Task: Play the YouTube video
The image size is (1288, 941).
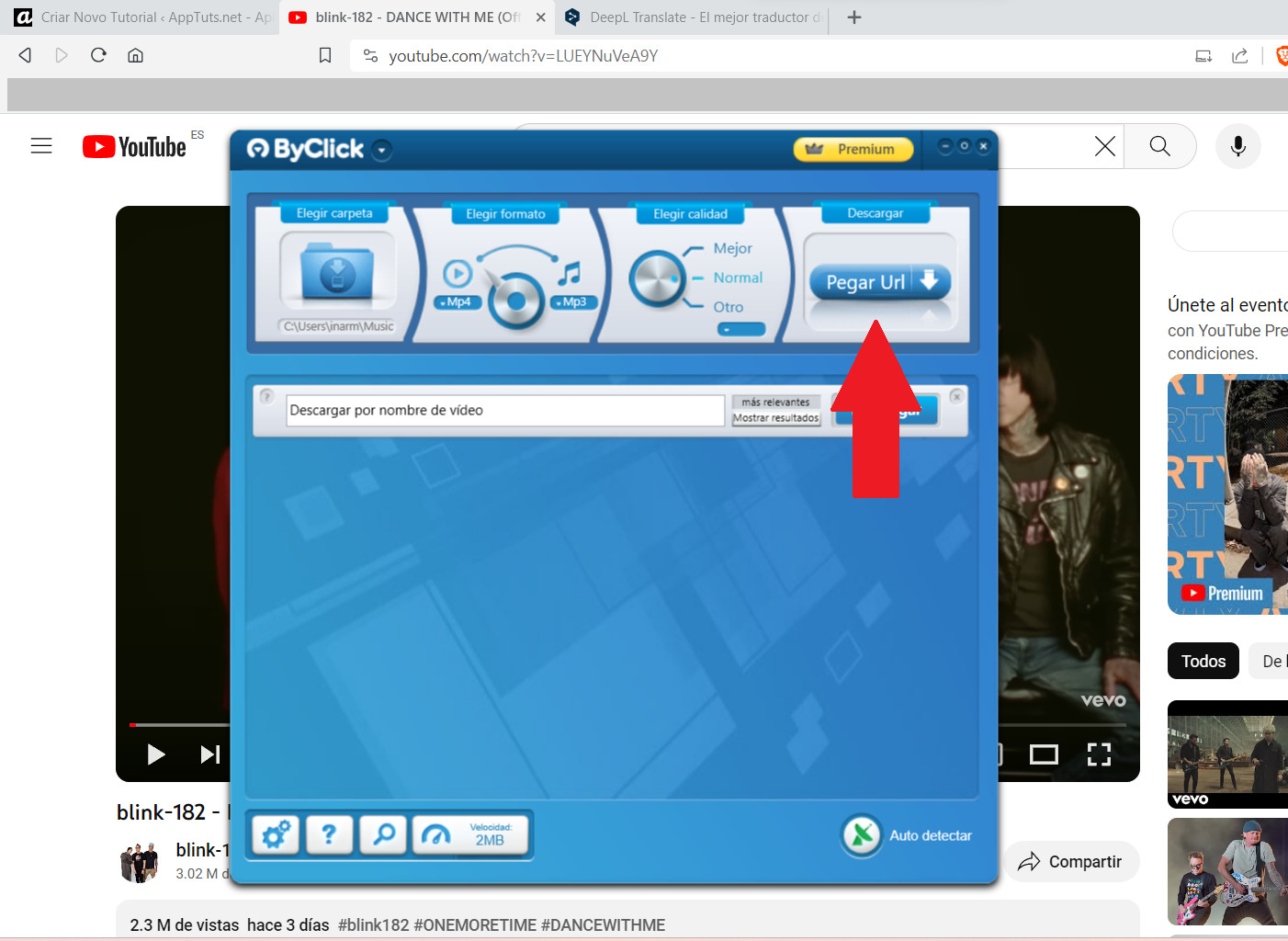Action: click(156, 754)
